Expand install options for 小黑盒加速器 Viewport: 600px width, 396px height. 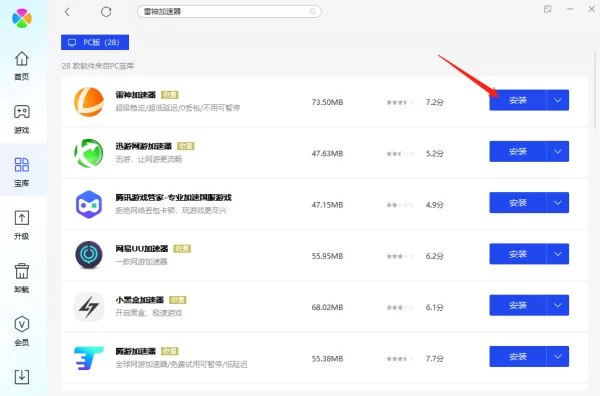point(558,305)
